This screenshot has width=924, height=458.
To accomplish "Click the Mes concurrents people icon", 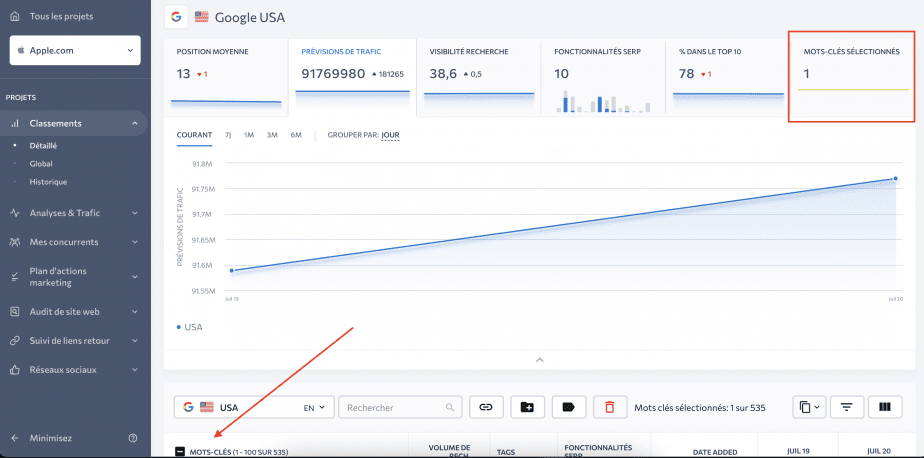I will (x=15, y=242).
